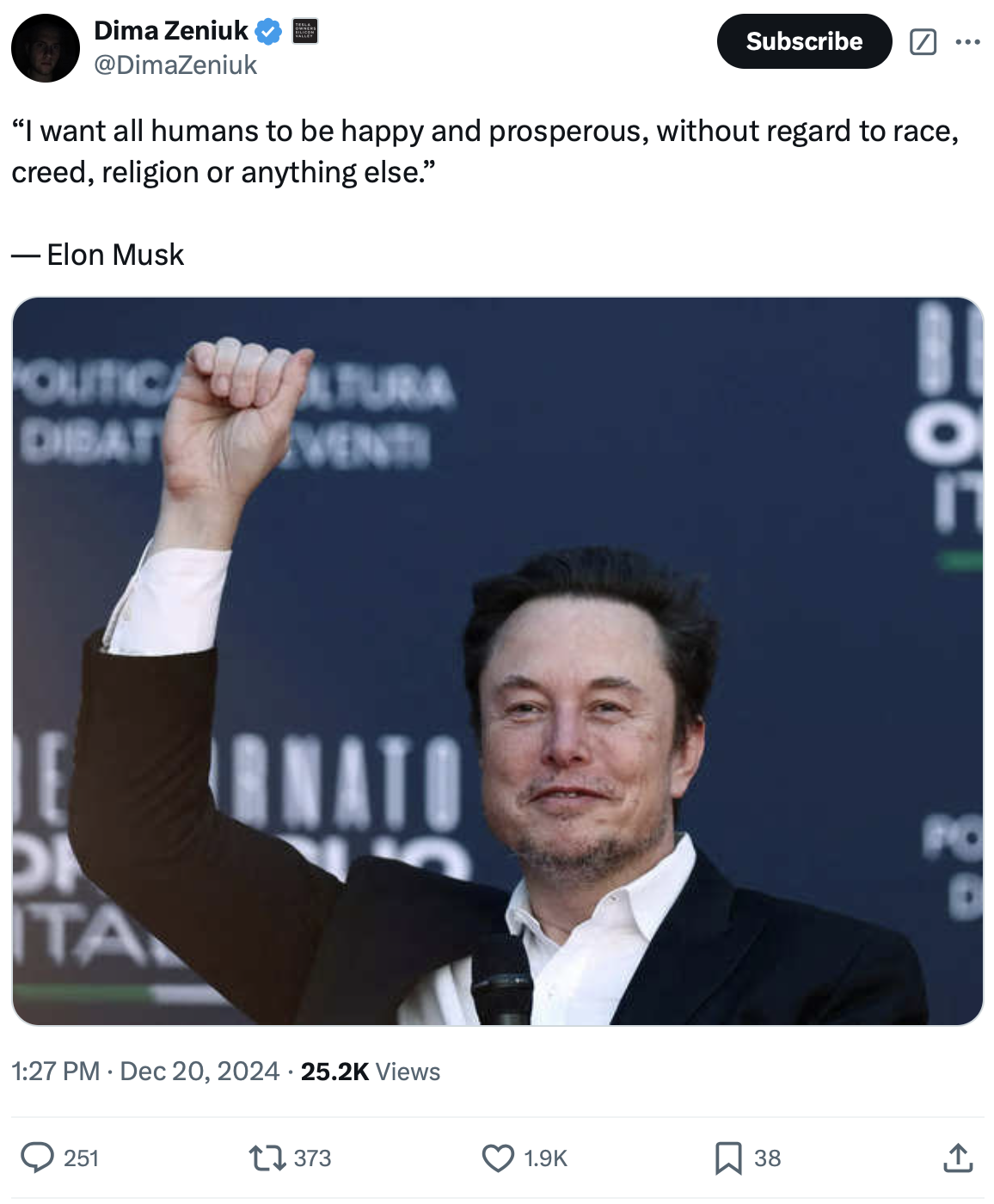This screenshot has height=1204, width=994.
Task: Open Dima Zeniuk's profile avatar
Action: click(46, 48)
